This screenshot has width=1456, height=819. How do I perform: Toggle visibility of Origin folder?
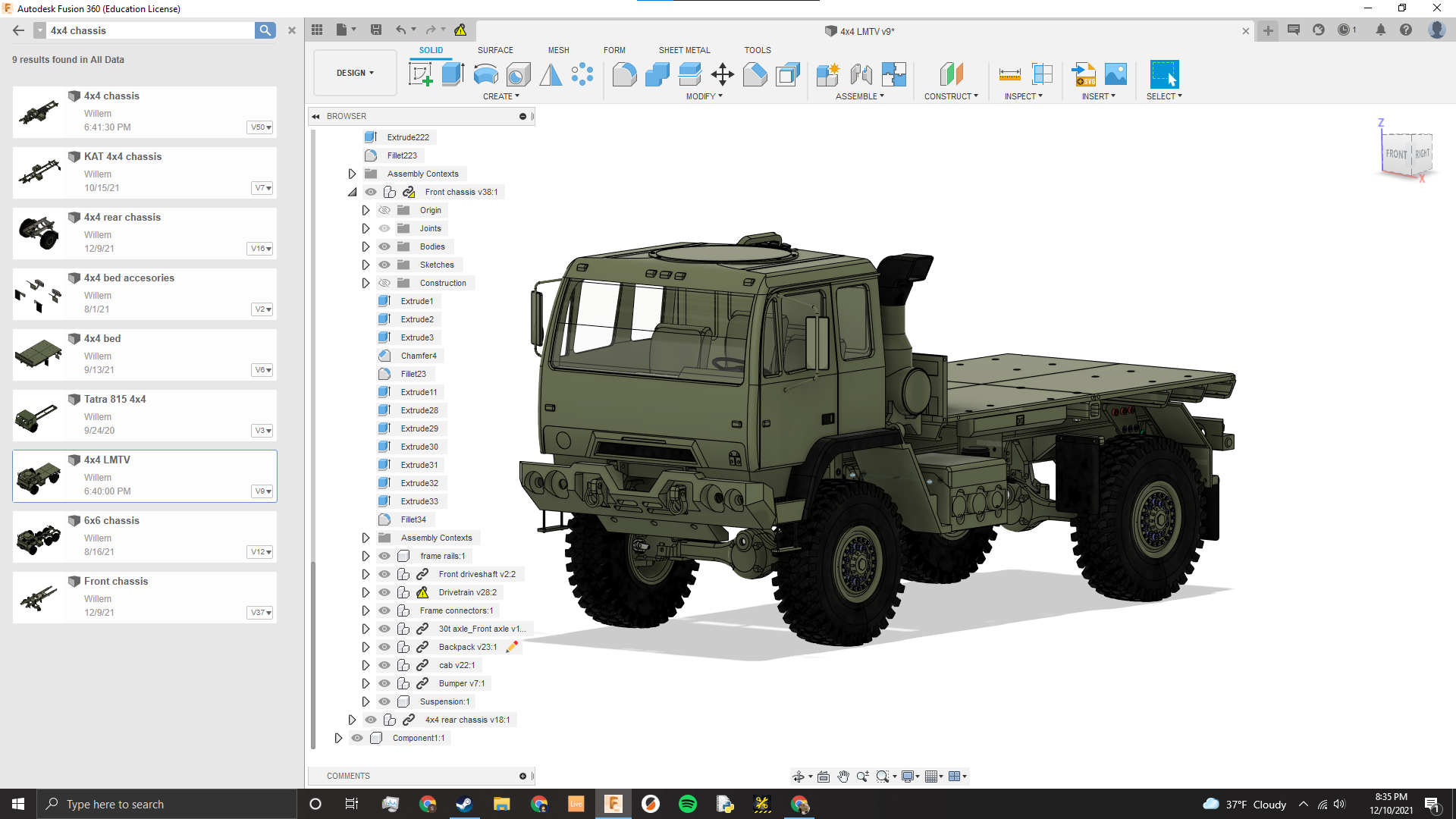click(x=384, y=210)
